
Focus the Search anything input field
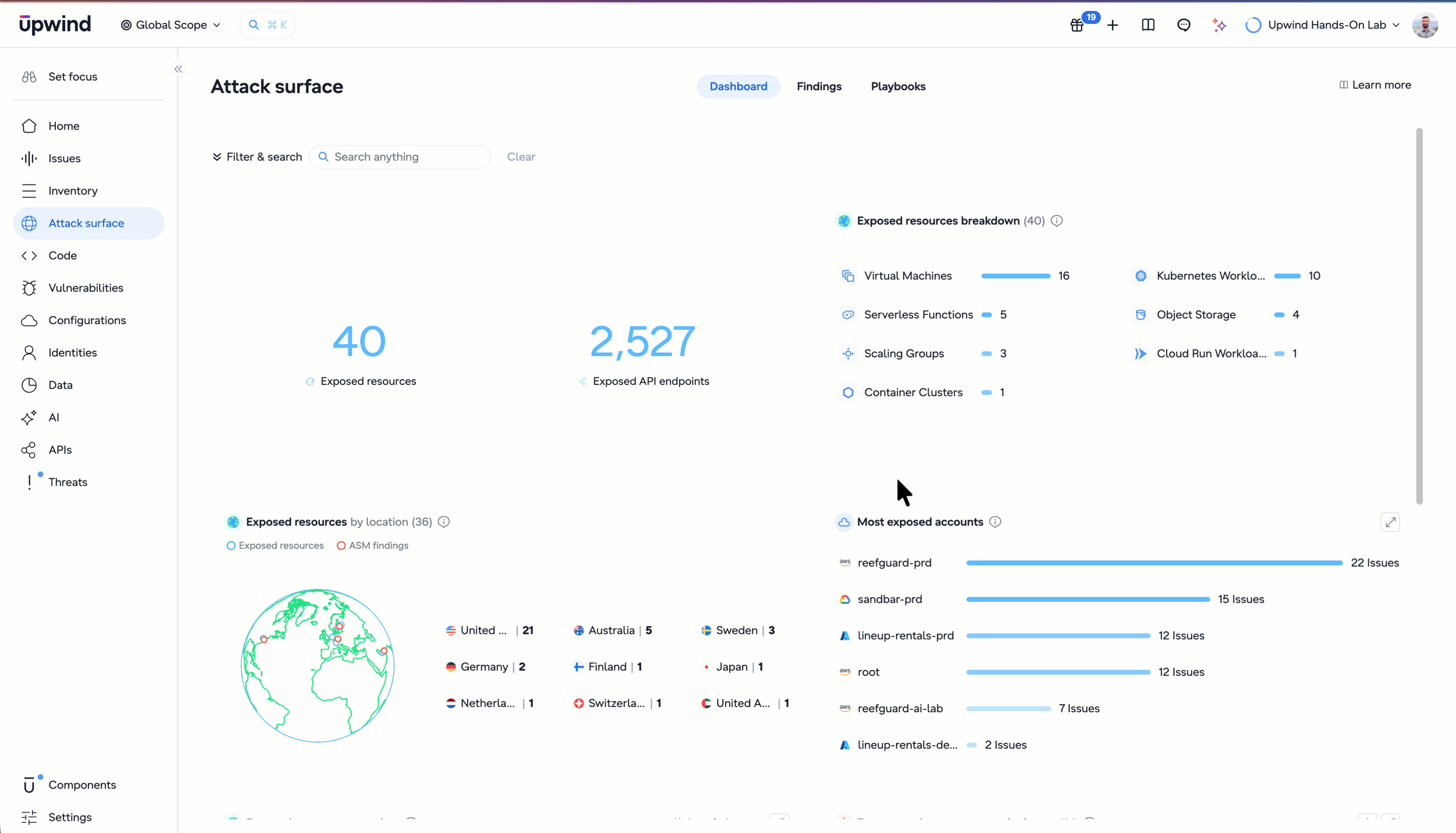[x=400, y=157]
